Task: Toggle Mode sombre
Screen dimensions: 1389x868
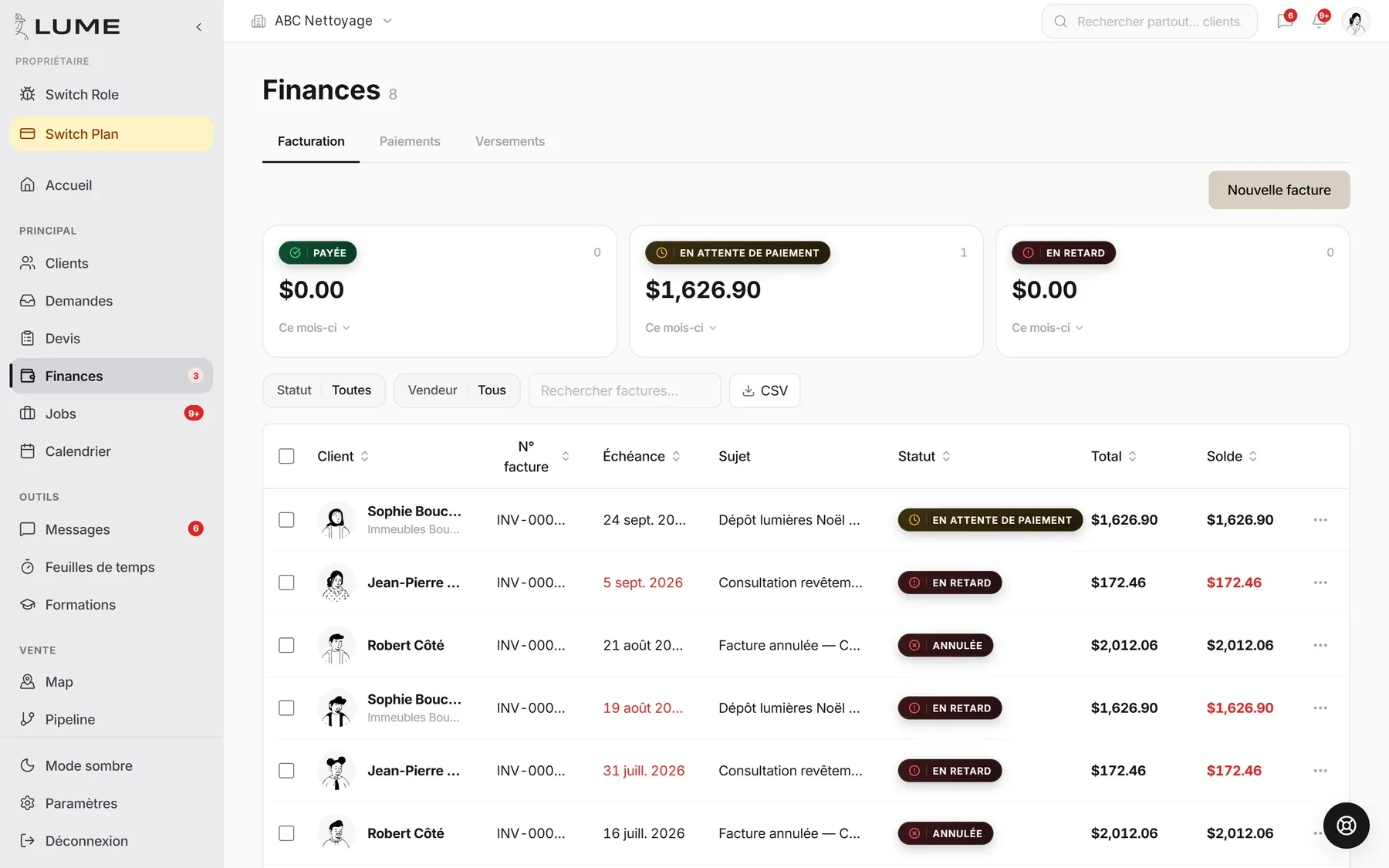Action: (x=111, y=765)
